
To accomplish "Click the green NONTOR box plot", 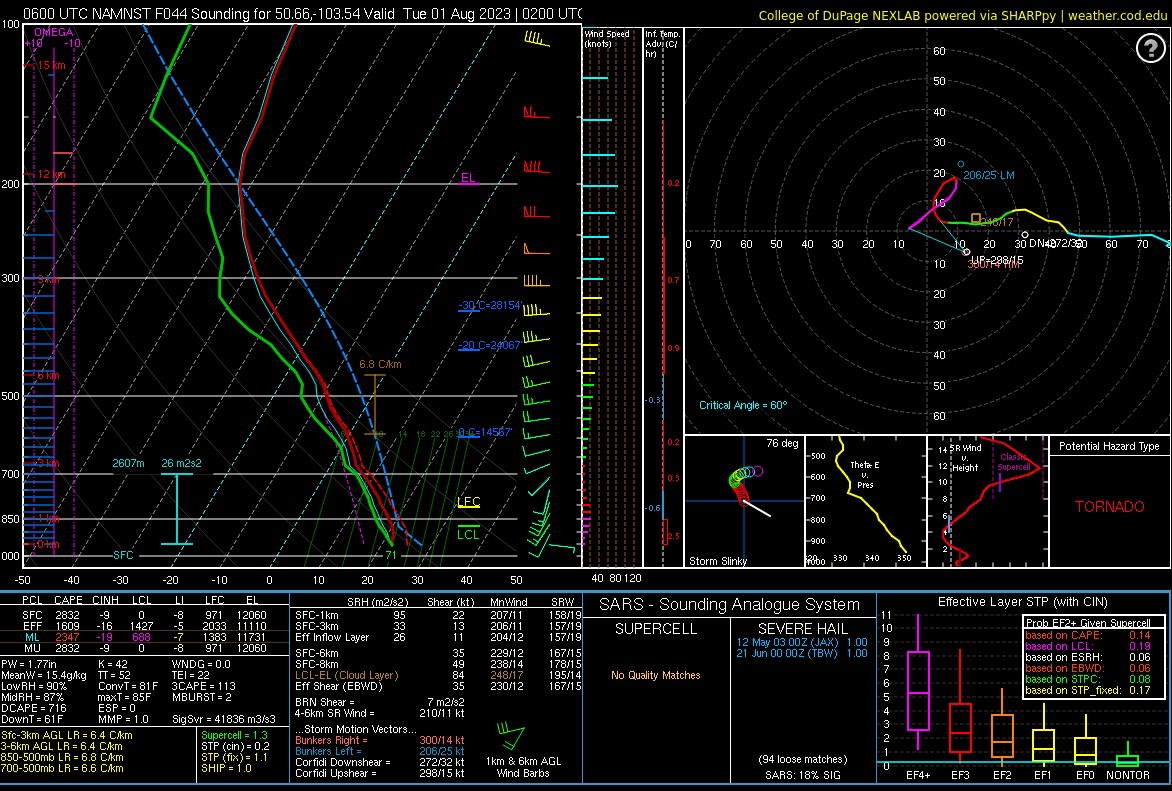I will pyautogui.click(x=1127, y=755).
